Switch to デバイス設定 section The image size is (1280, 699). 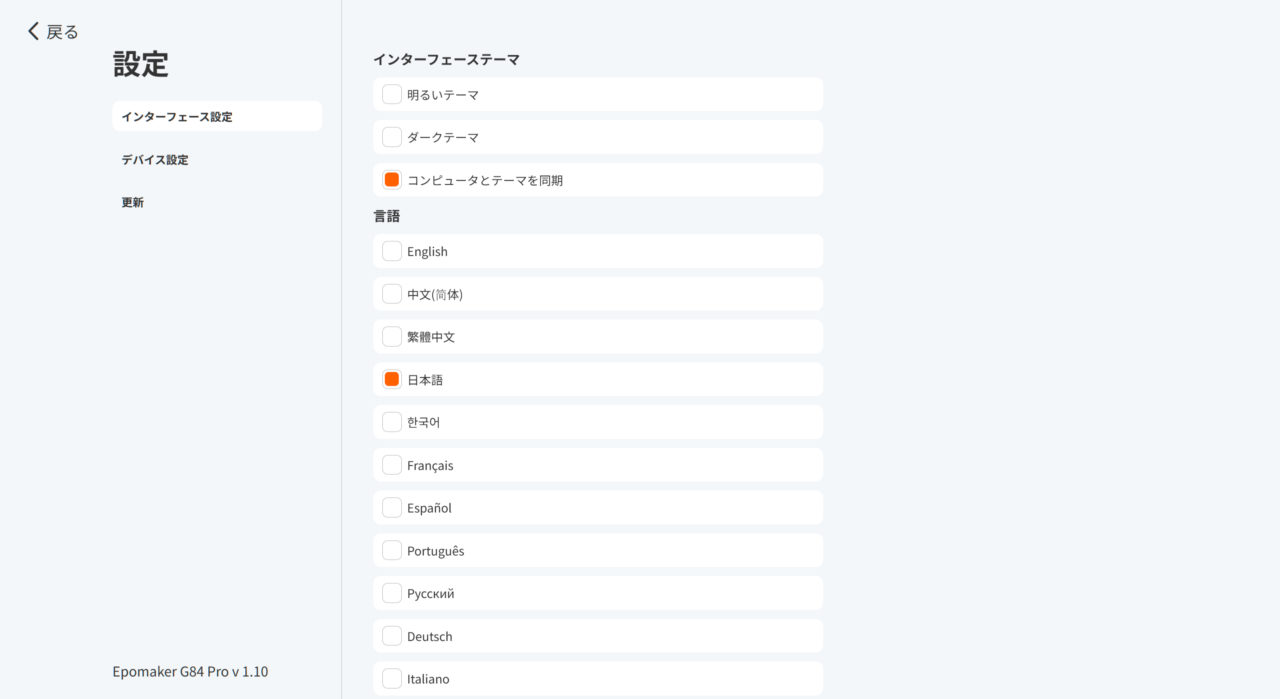click(x=155, y=159)
